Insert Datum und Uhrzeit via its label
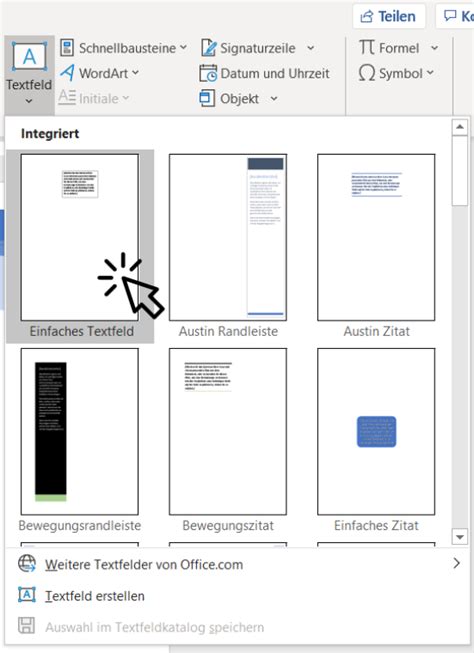 point(275,73)
